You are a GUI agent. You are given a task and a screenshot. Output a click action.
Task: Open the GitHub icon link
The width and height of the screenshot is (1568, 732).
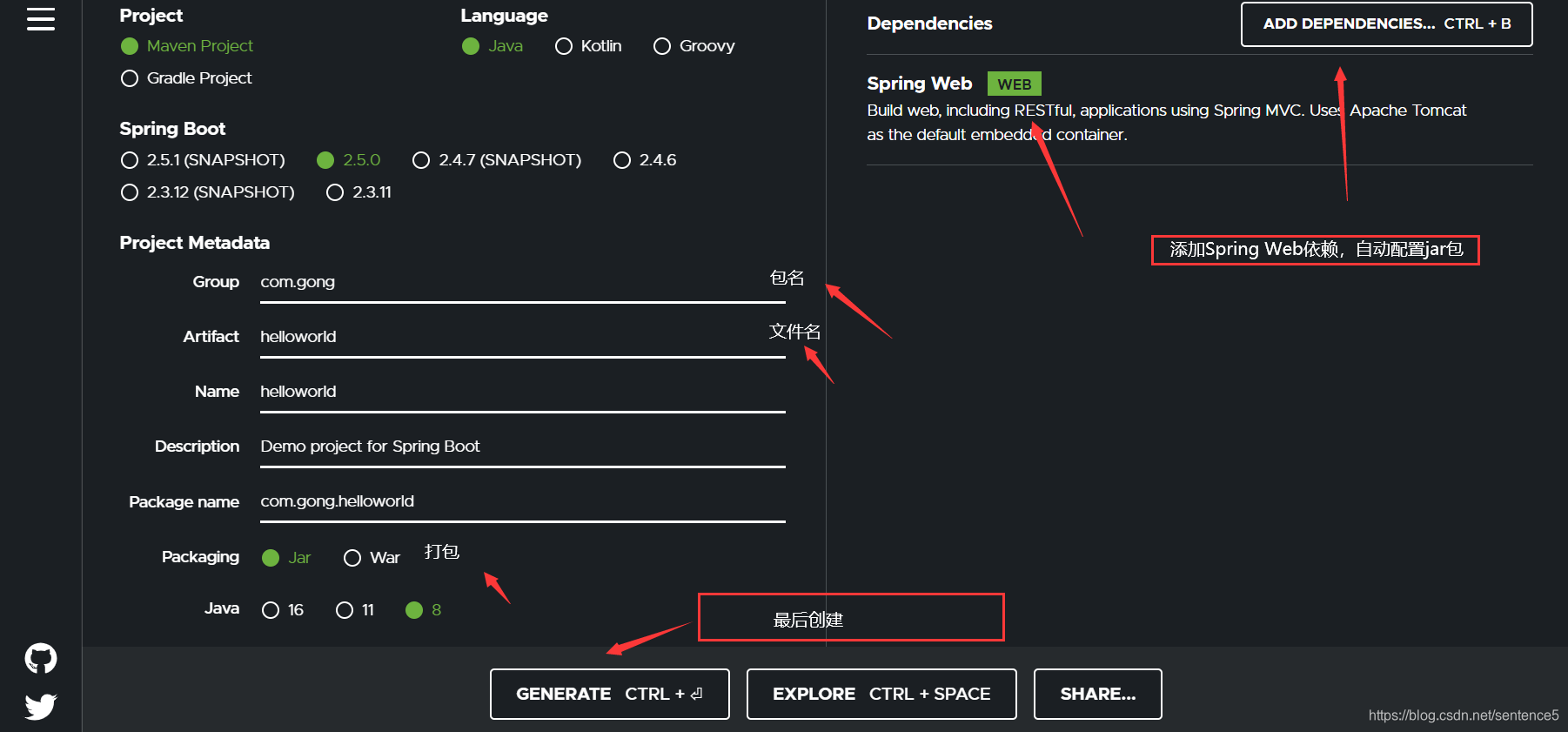click(x=41, y=659)
